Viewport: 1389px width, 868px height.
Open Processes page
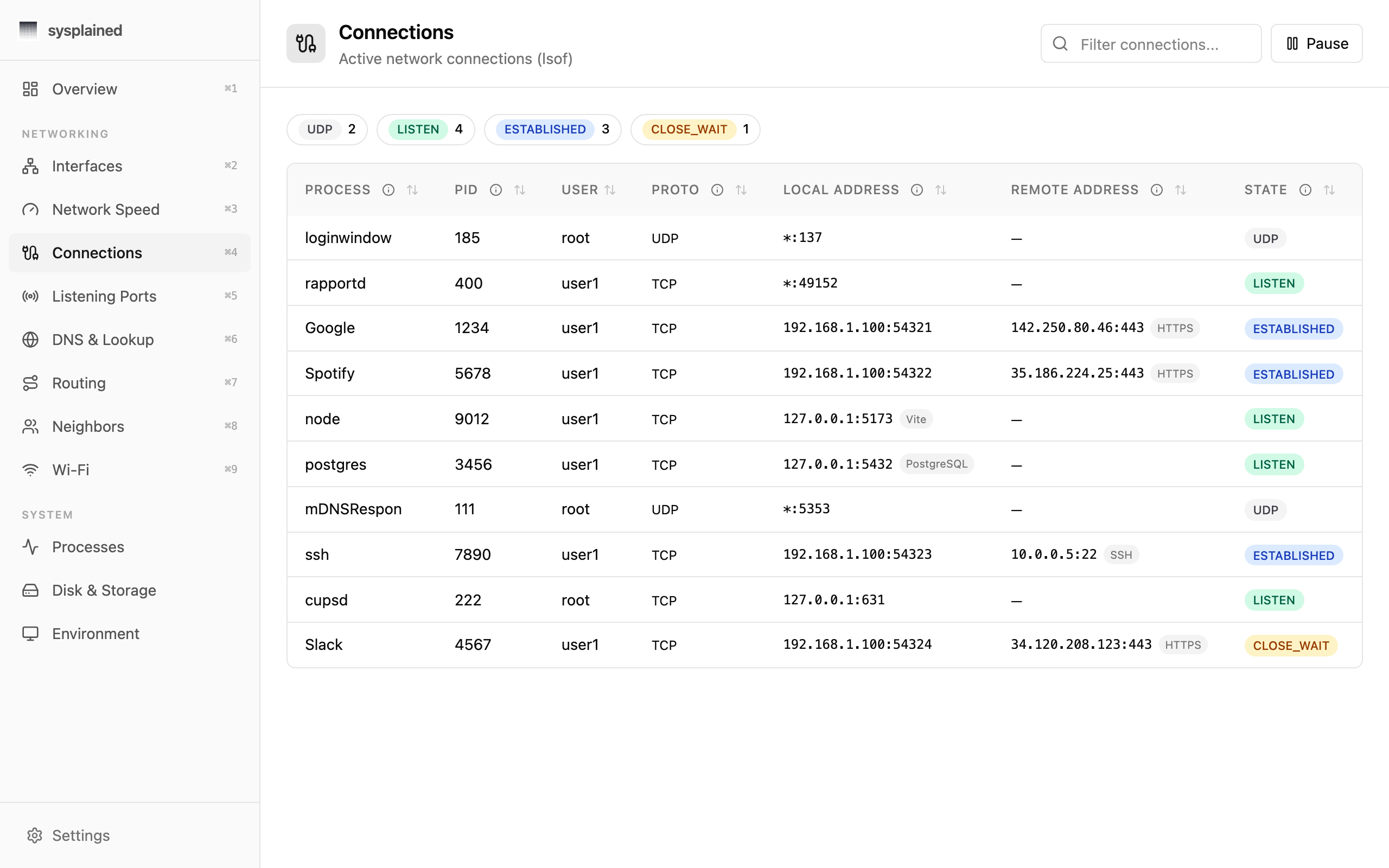(130, 547)
